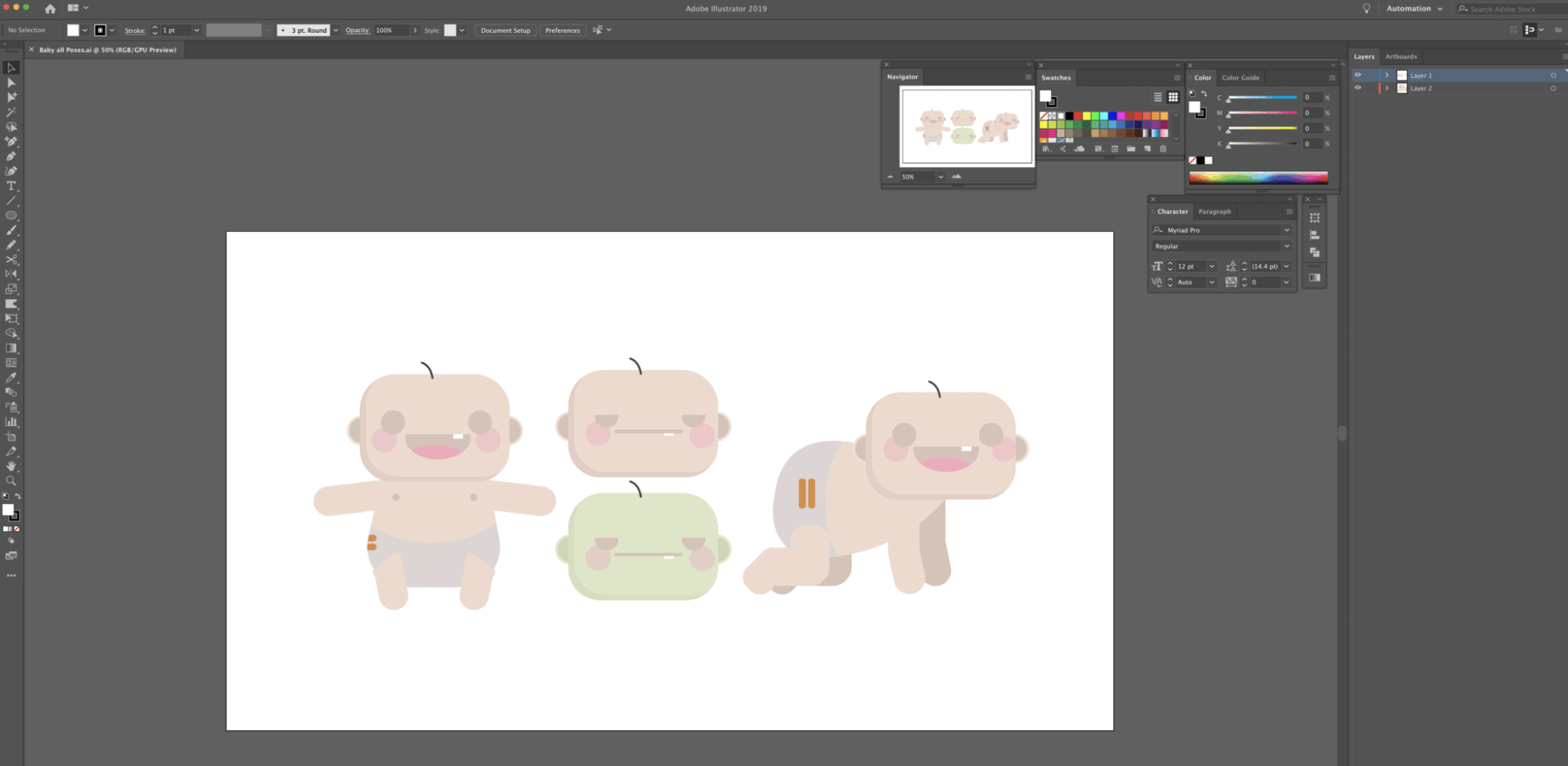Switch to the Artboards tab
Screen dimensions: 1568x766
[1400, 57]
